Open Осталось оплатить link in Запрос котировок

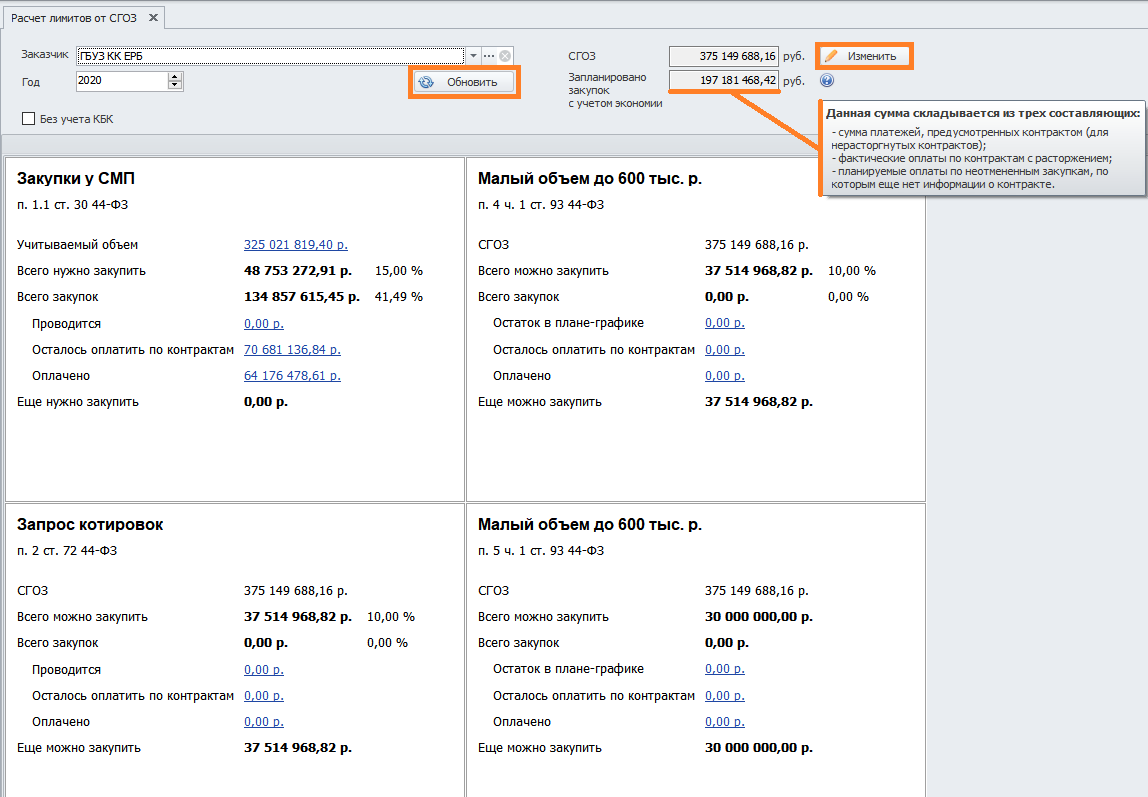pyautogui.click(x=264, y=696)
